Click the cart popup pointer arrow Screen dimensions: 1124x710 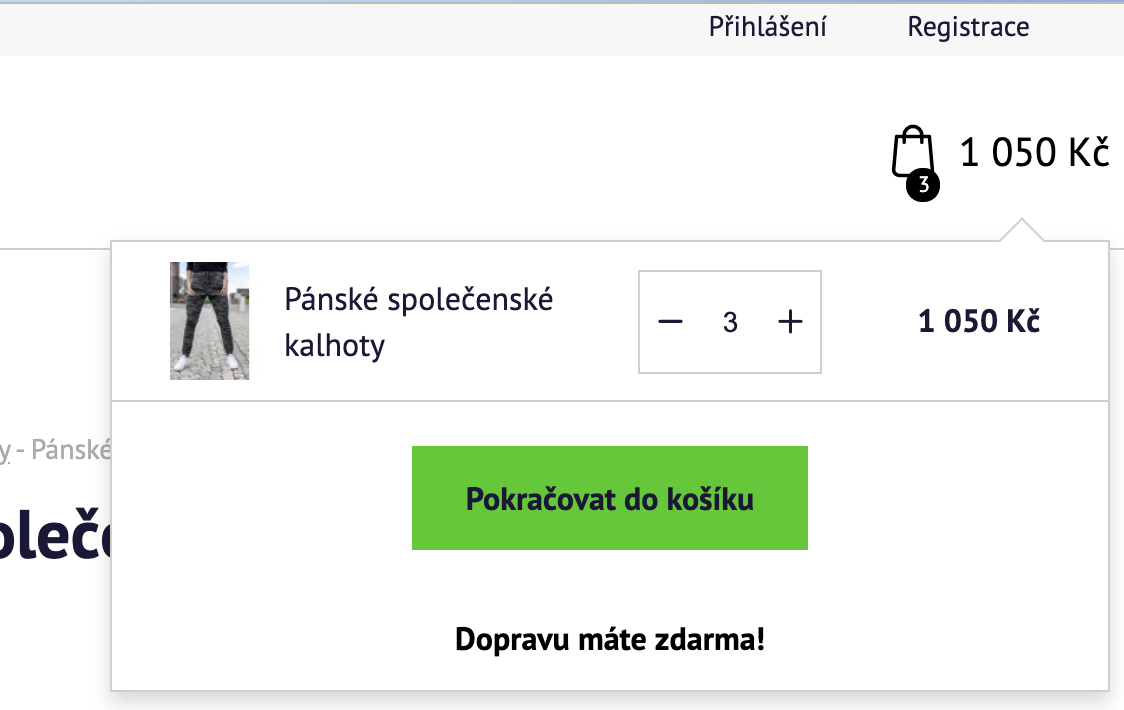tap(1020, 230)
